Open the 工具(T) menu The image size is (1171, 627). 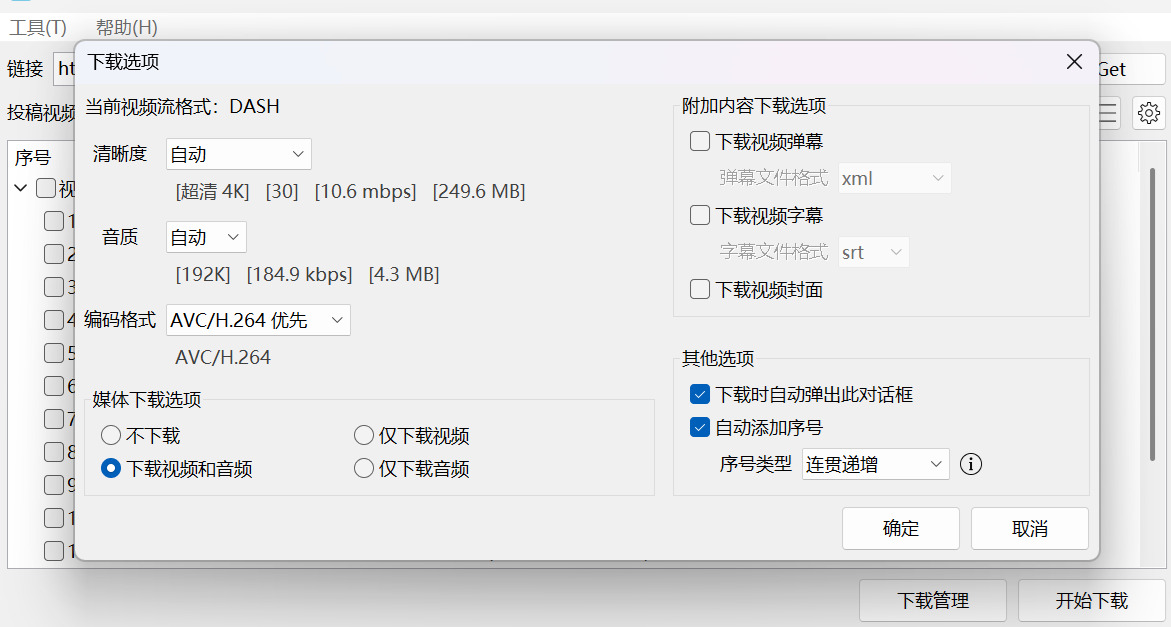tap(38, 28)
